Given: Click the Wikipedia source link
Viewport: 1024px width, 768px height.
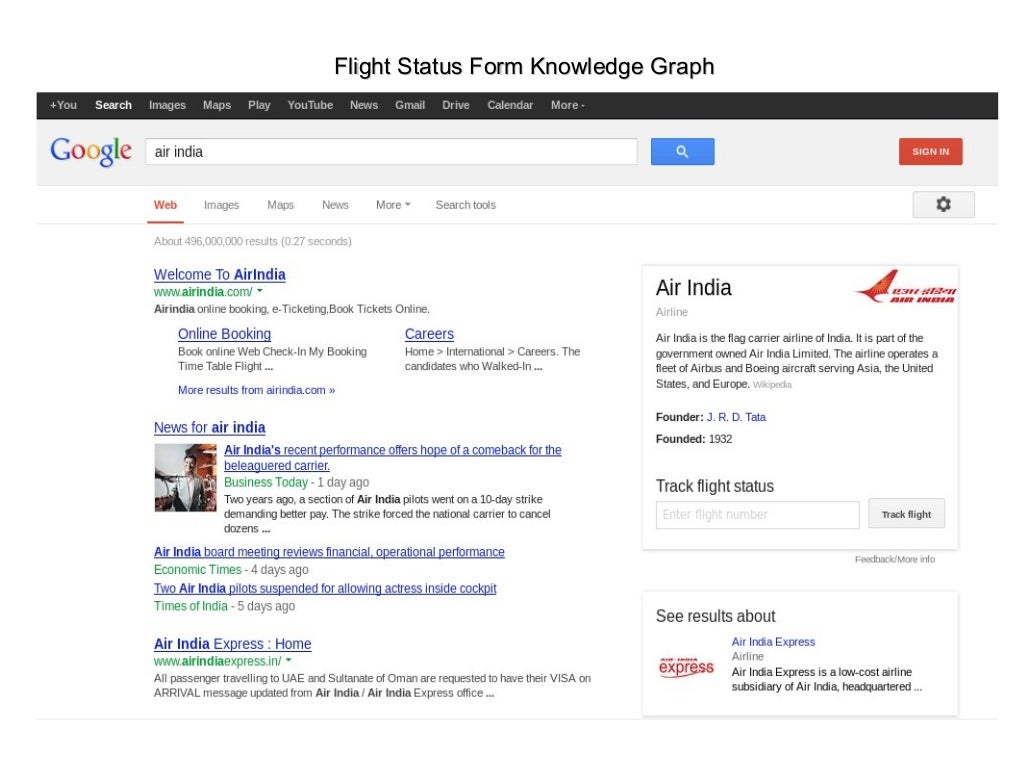Looking at the screenshot, I should point(772,385).
